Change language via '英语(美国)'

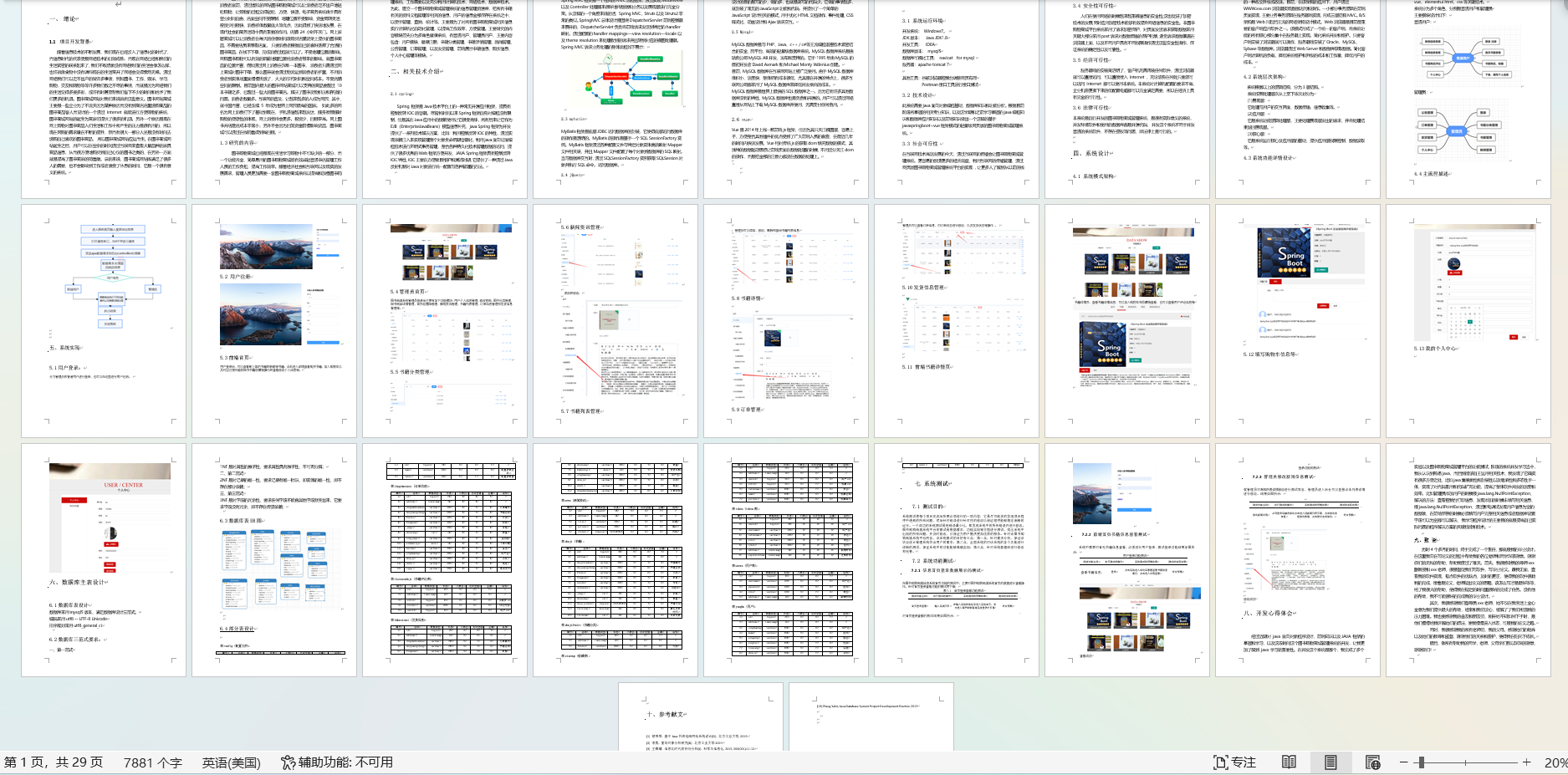(232, 762)
